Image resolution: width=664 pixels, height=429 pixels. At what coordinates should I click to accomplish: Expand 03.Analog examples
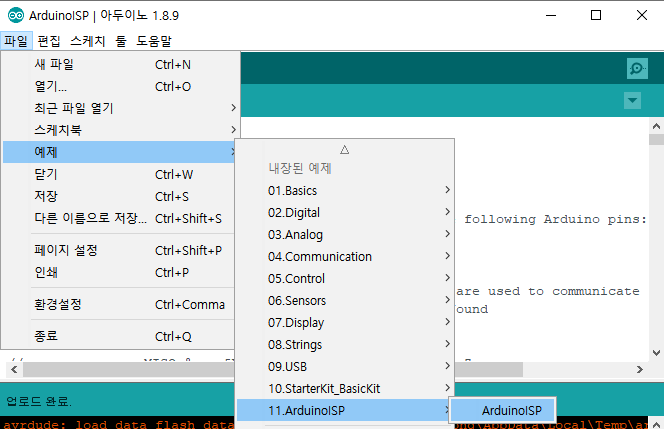345,235
